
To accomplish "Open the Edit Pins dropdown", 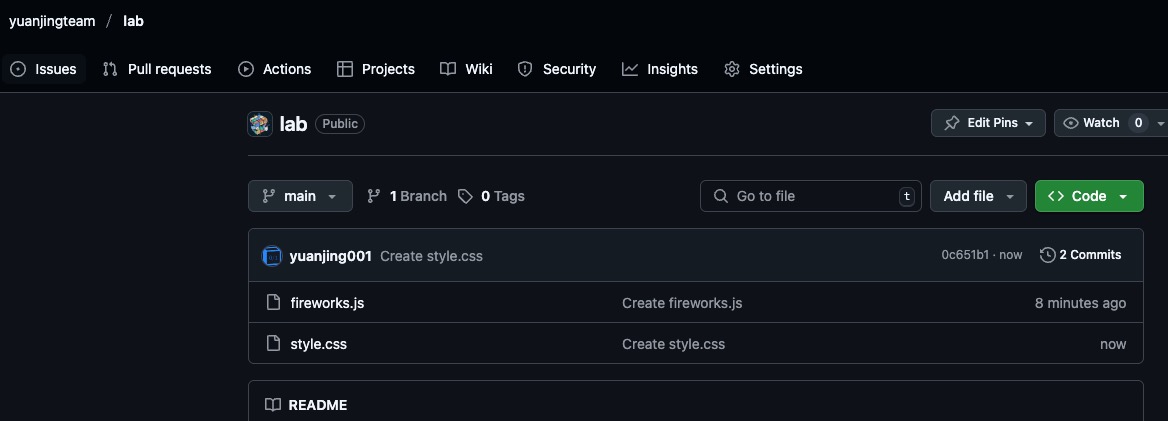I will 988,123.
